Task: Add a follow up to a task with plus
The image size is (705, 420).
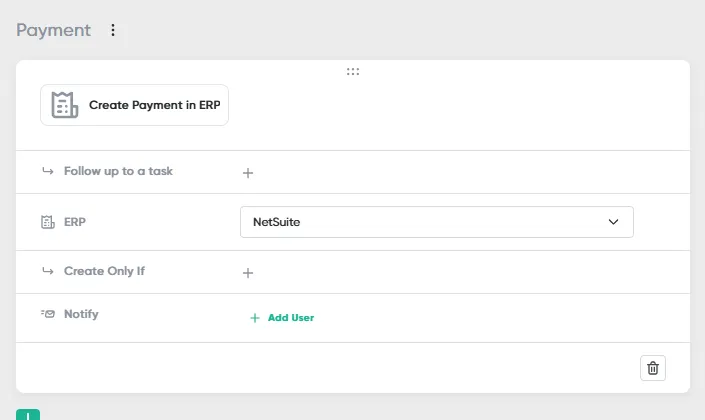Action: tap(248, 173)
